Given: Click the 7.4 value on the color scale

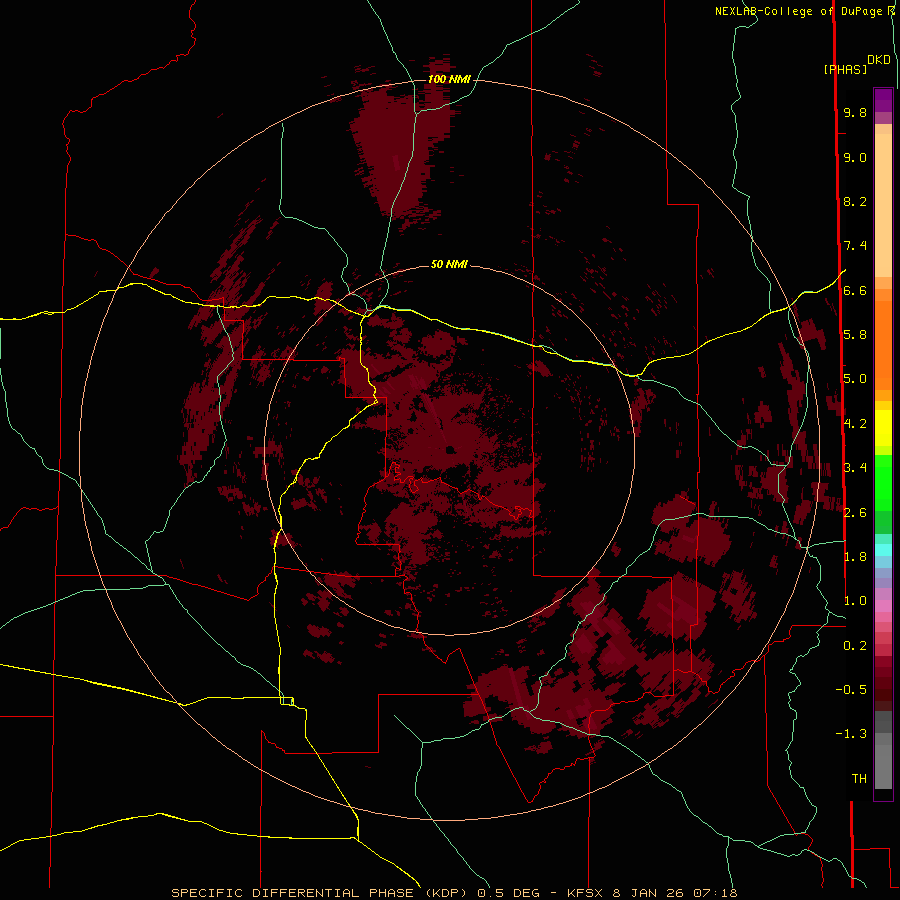Looking at the screenshot, I should click(855, 246).
